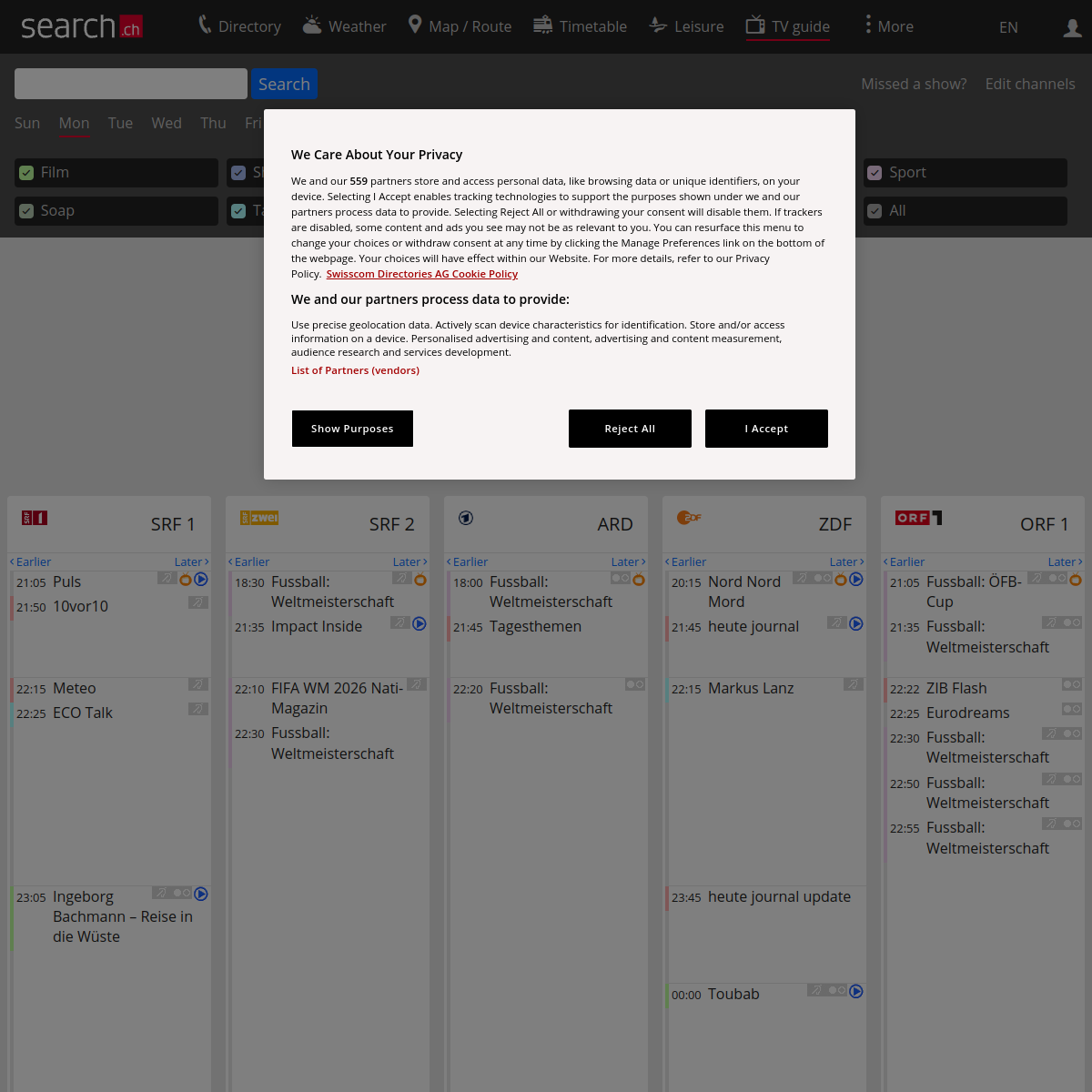
Task: Open the TV guide section
Action: pos(788,26)
